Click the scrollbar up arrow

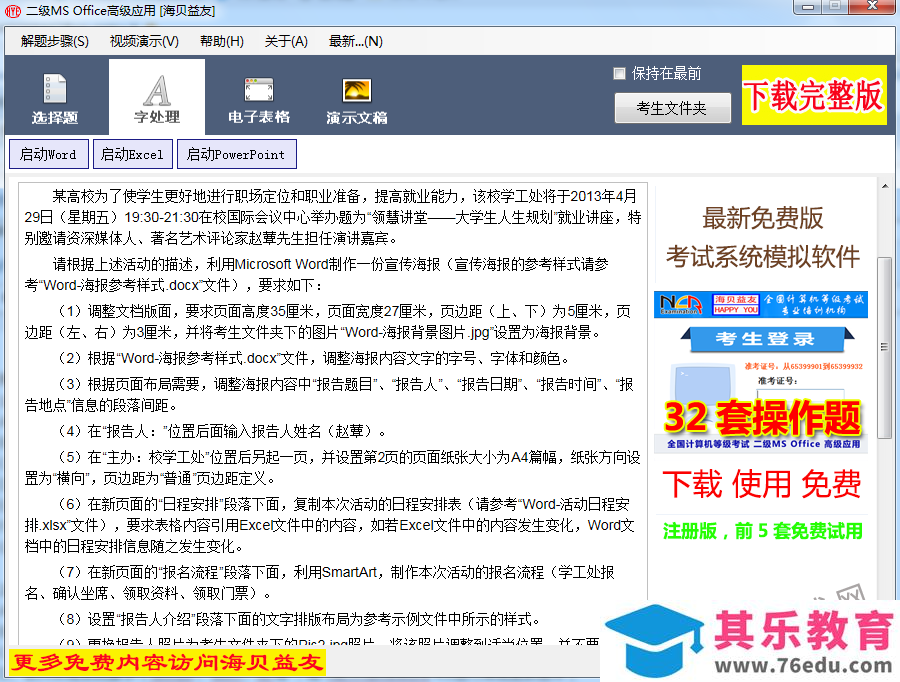pos(885,186)
